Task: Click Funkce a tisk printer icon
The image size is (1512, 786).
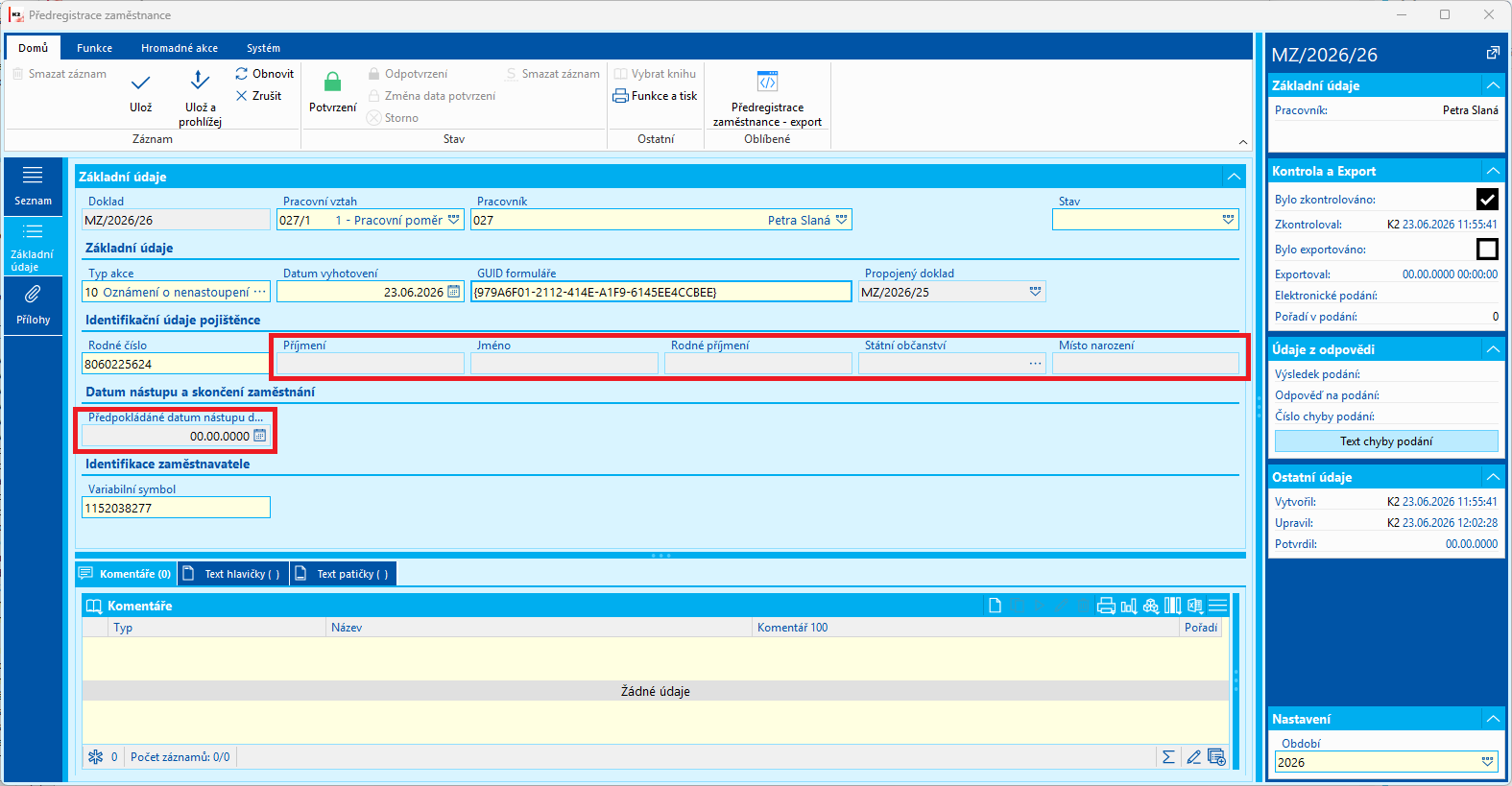Action: point(621,96)
